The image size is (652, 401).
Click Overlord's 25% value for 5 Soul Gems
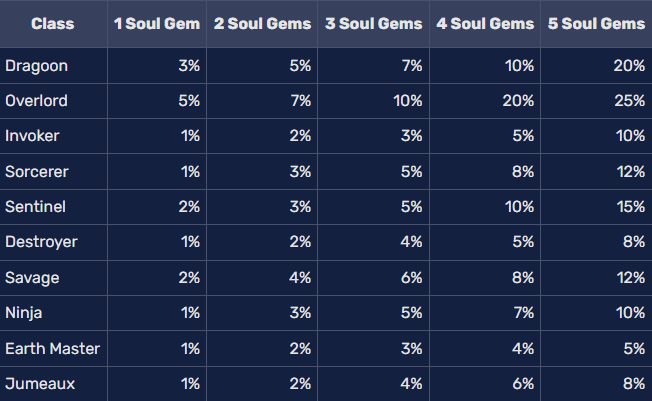tap(631, 101)
